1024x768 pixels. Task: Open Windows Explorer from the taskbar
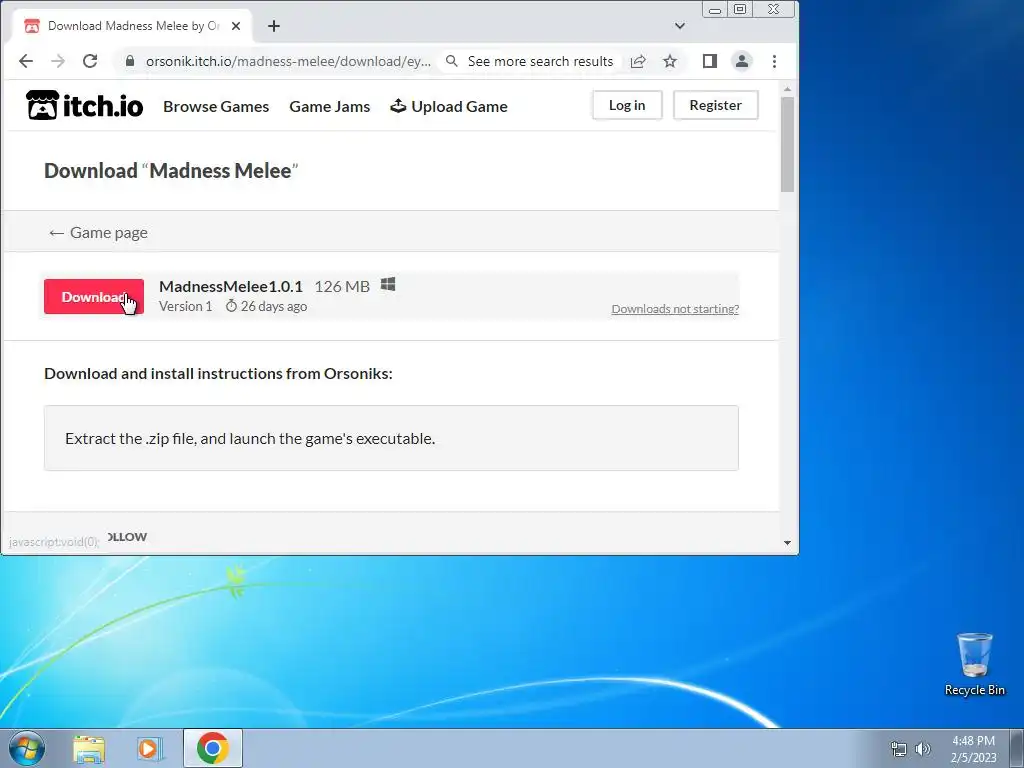tap(89, 748)
